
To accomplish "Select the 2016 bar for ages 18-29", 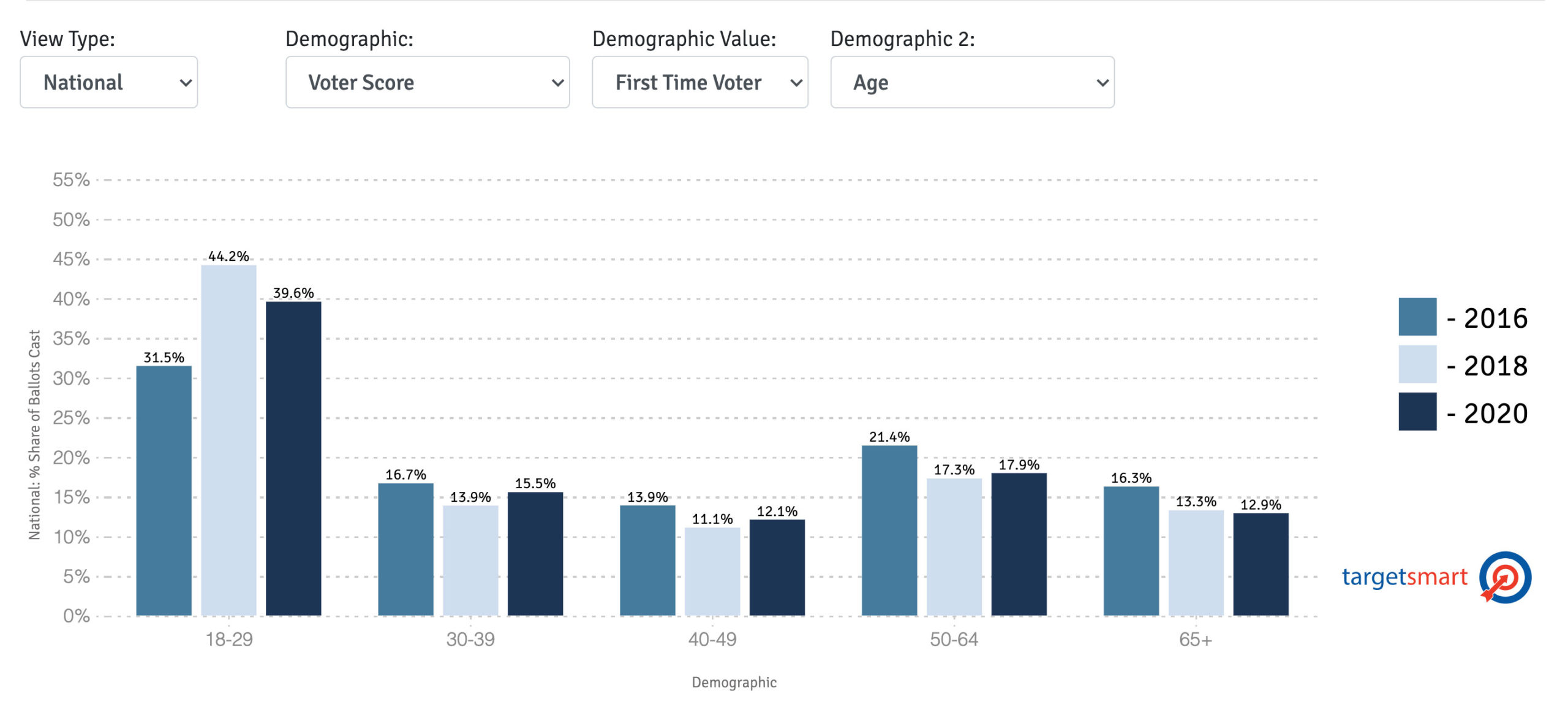I will pyautogui.click(x=164, y=490).
